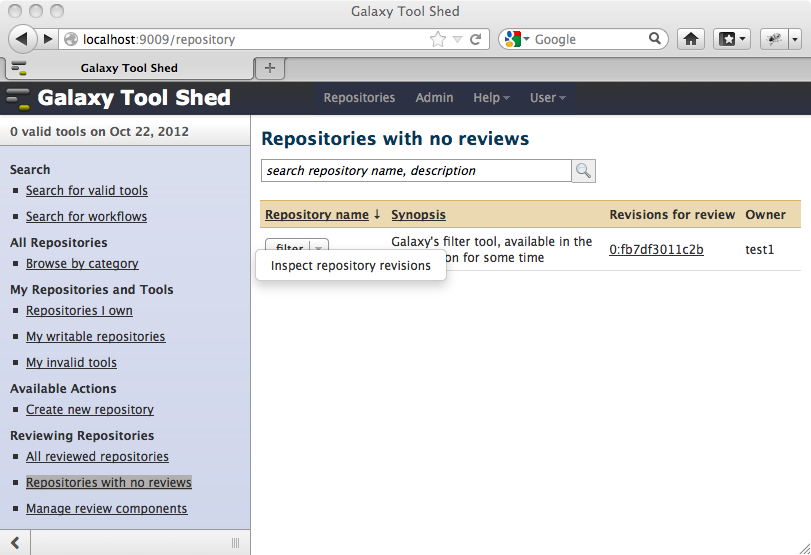811x555 pixels.
Task: Click owner test1 in table
Action: (759, 249)
